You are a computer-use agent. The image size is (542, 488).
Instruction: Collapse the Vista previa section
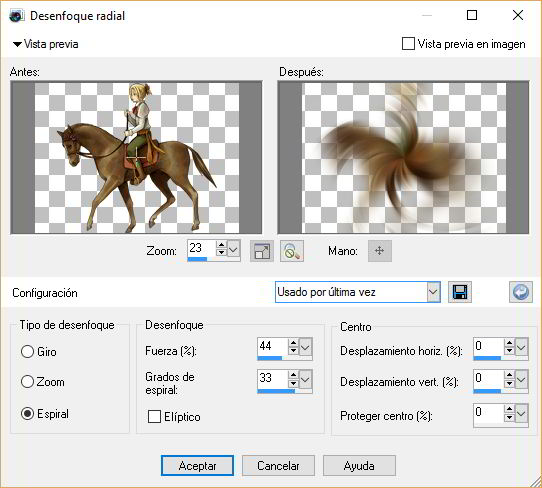tap(17, 44)
